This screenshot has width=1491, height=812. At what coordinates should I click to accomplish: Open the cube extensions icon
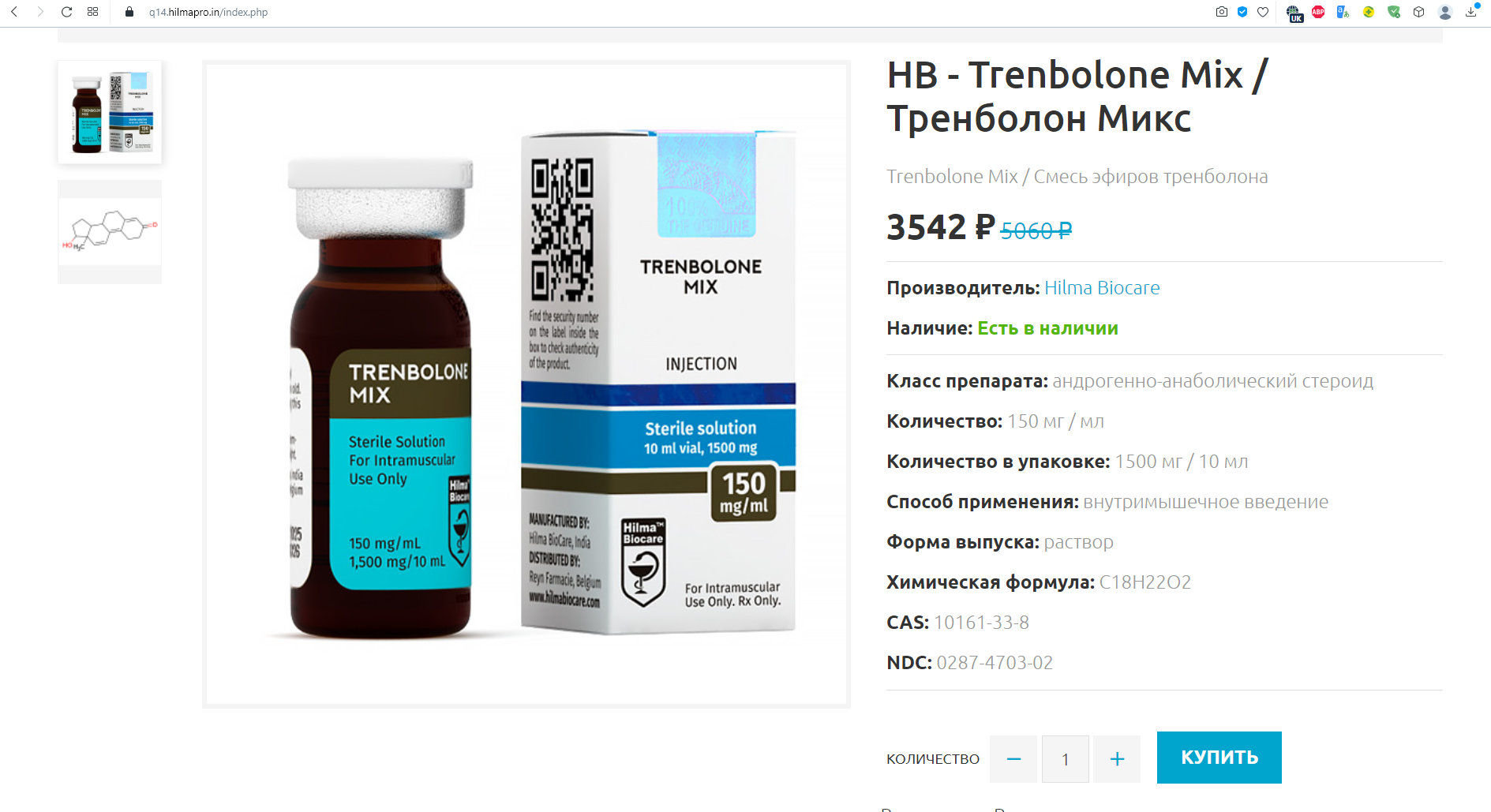[1418, 12]
